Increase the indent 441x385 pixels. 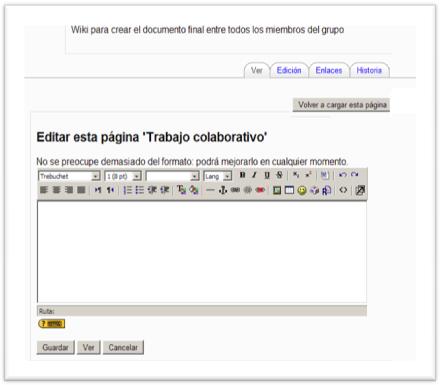[165, 190]
